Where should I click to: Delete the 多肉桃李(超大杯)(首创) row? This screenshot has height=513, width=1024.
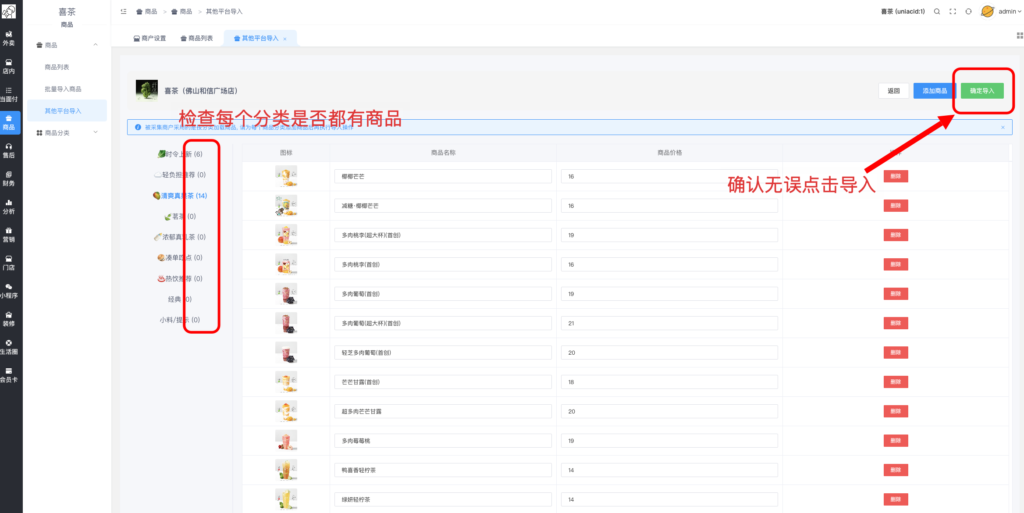tap(895, 235)
